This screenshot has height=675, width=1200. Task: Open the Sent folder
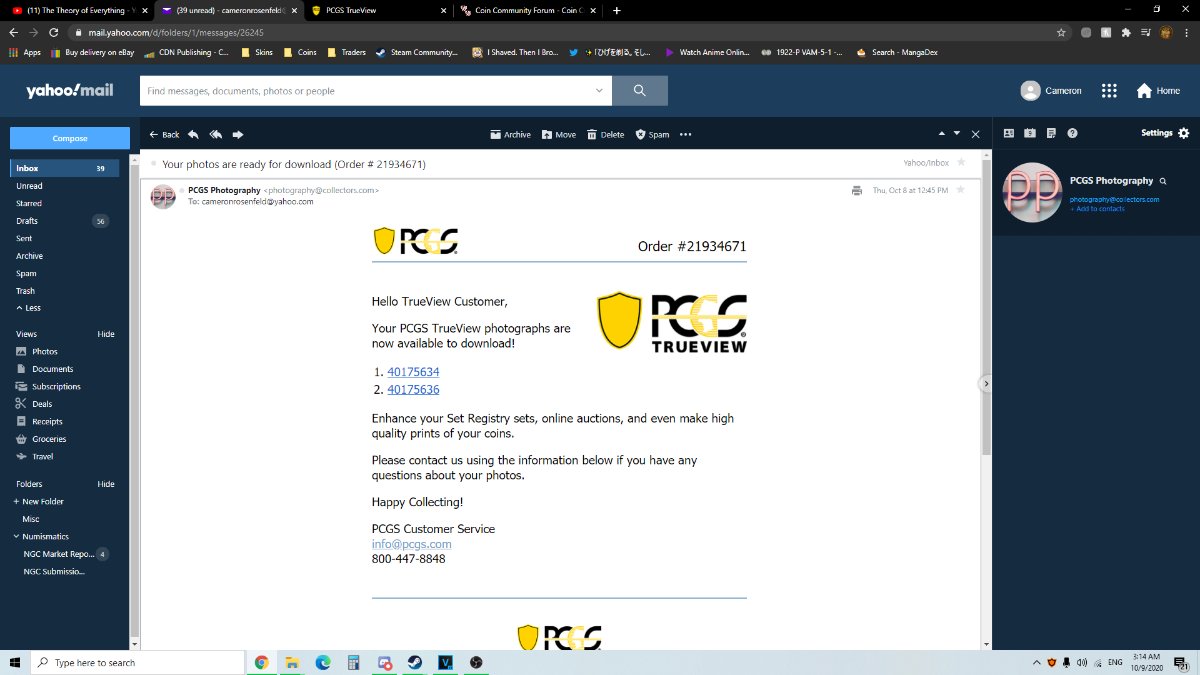point(24,238)
